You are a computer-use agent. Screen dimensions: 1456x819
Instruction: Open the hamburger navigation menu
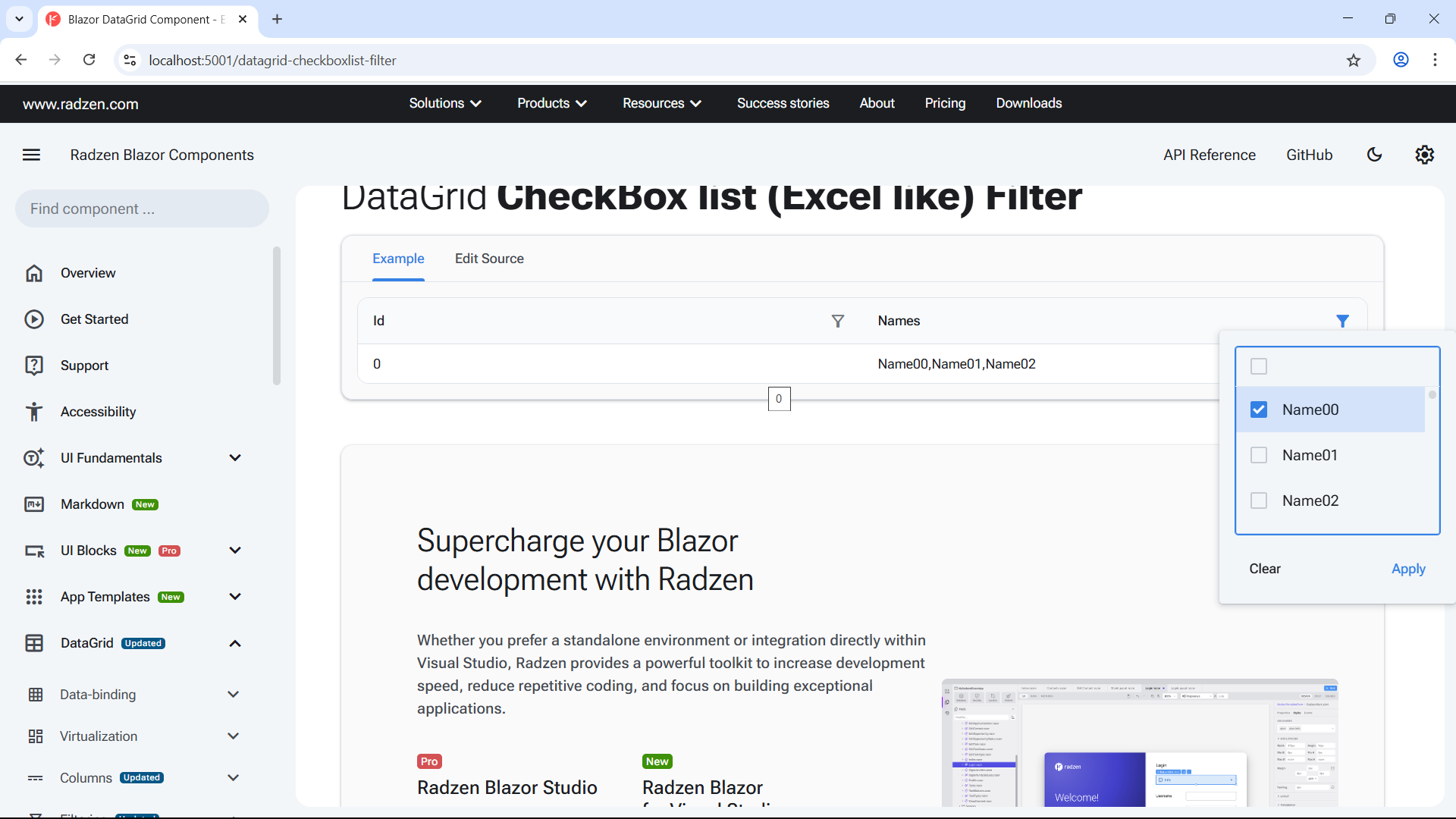click(x=31, y=154)
